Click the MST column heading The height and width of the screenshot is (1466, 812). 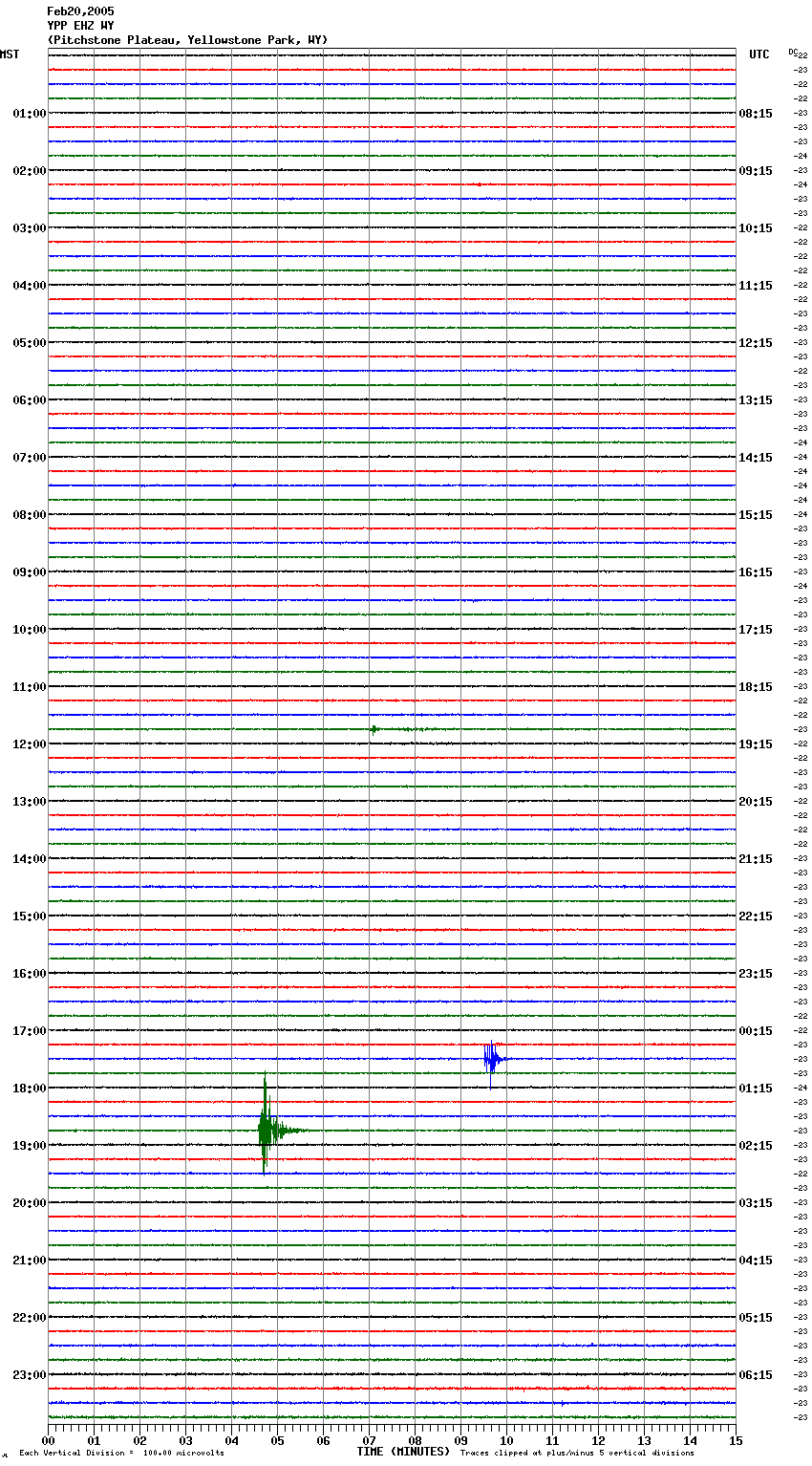click(x=10, y=54)
